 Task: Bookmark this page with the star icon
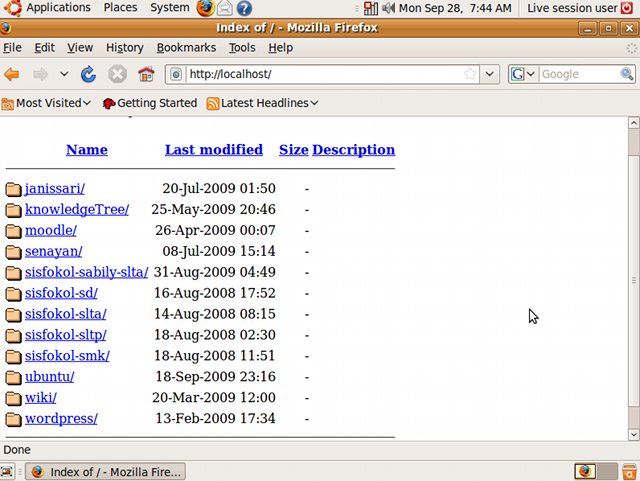pos(470,74)
